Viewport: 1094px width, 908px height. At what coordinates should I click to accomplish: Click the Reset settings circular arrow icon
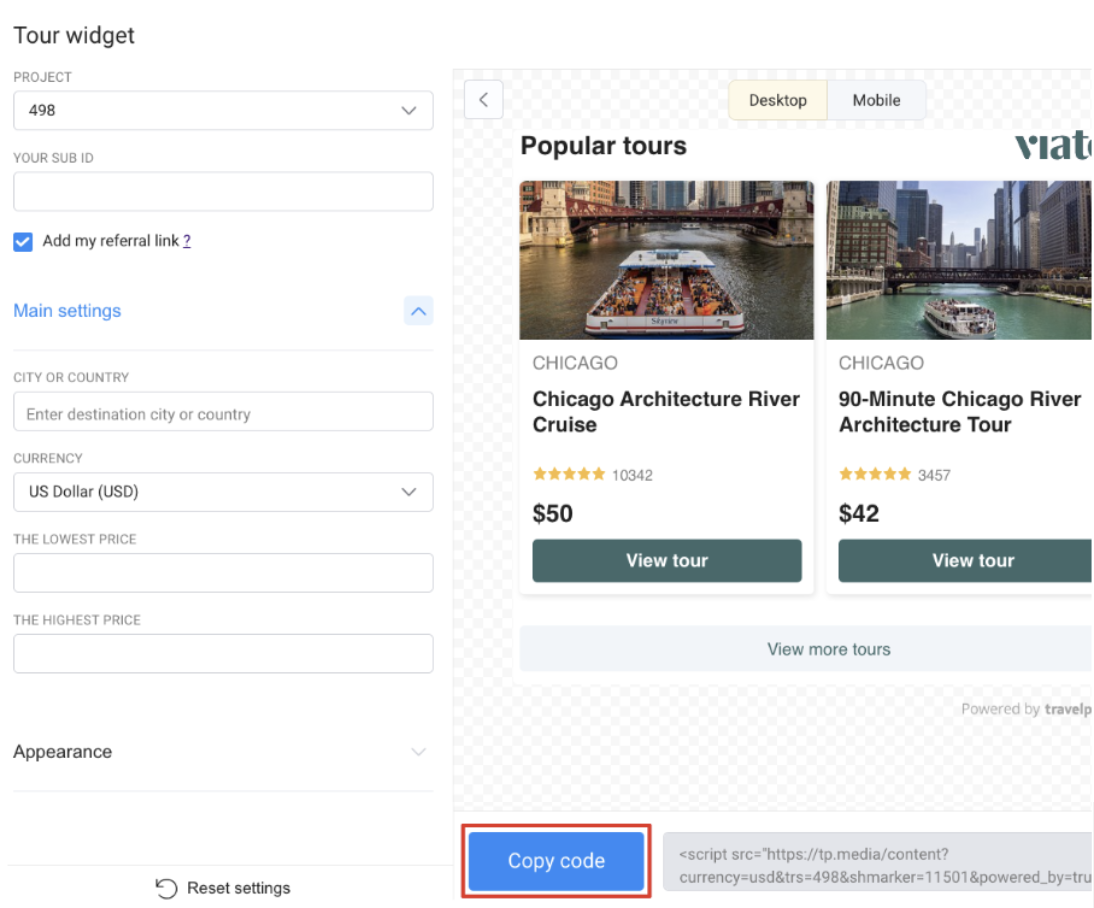coord(166,888)
